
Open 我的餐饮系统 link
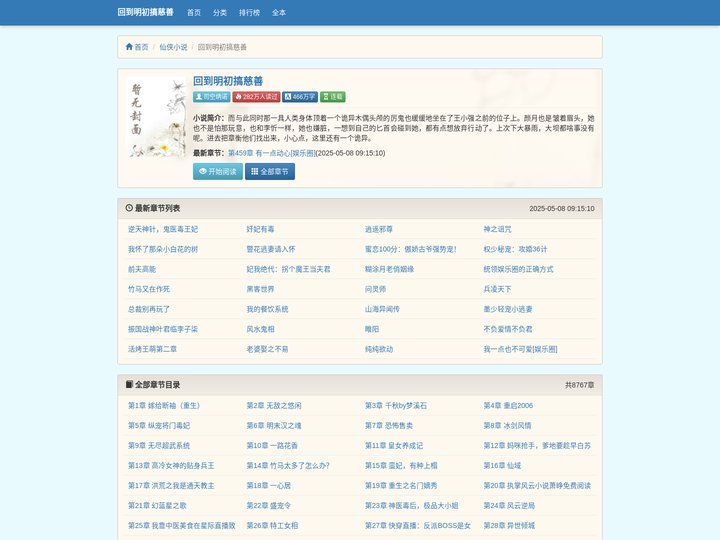coord(267,309)
